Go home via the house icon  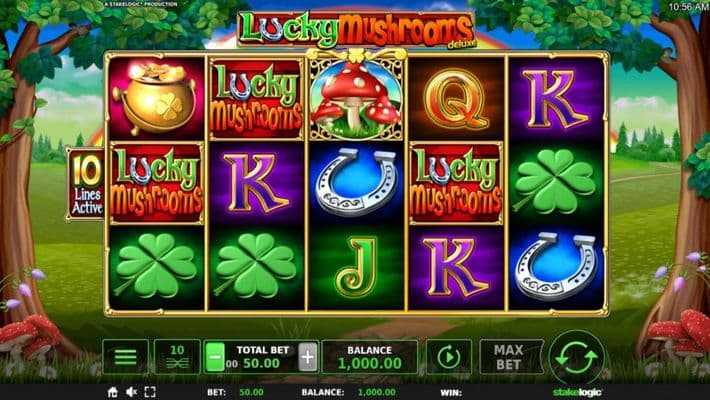tap(113, 392)
